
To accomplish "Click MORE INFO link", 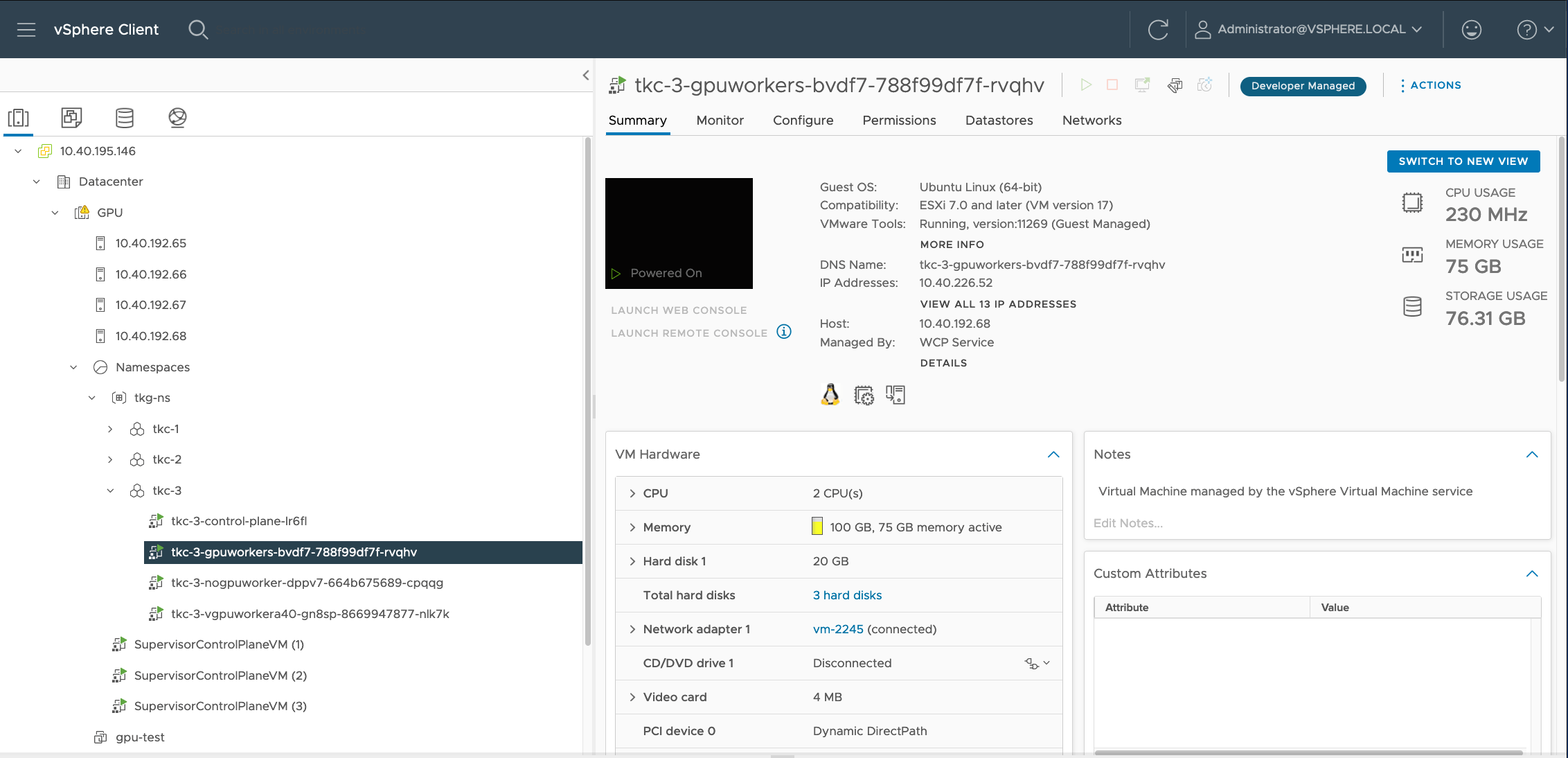I will [x=952, y=245].
